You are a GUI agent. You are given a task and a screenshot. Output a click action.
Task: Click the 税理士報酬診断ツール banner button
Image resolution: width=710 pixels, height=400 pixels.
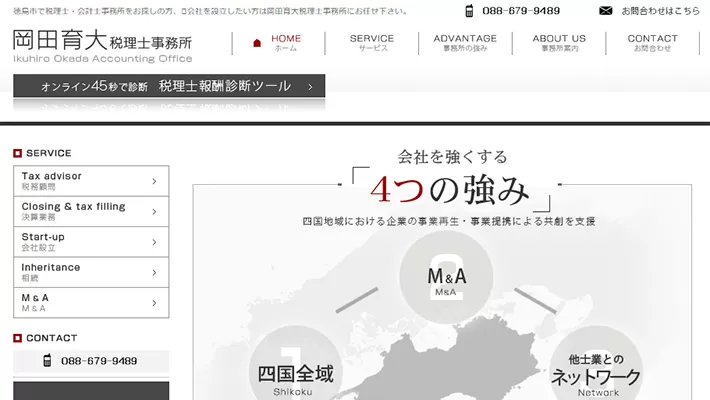169,87
